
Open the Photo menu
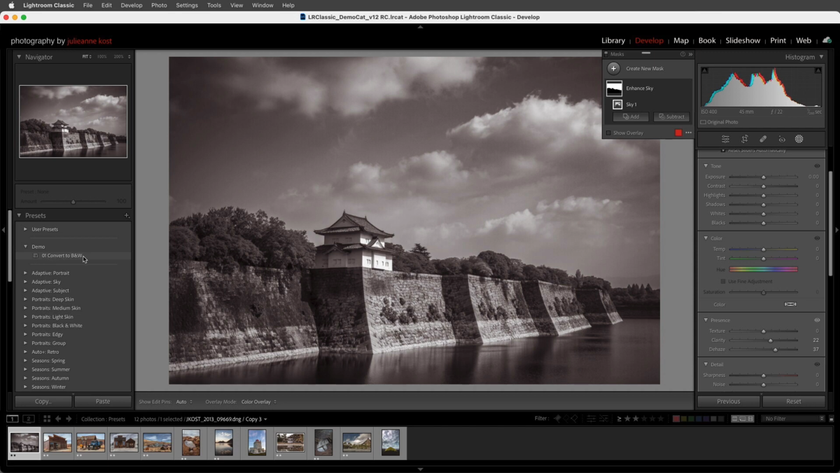[x=159, y=5]
